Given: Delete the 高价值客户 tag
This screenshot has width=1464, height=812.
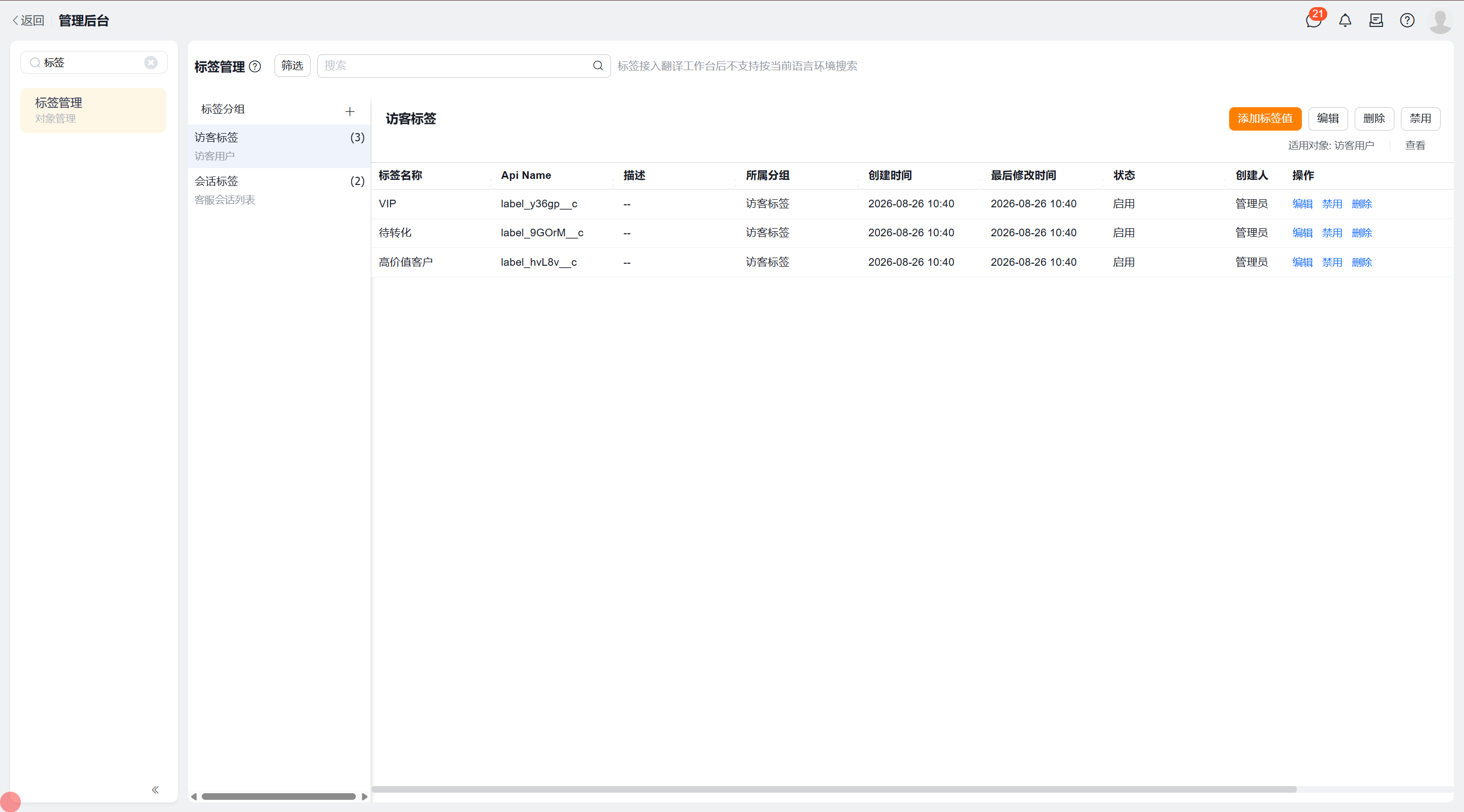Looking at the screenshot, I should (1361, 263).
